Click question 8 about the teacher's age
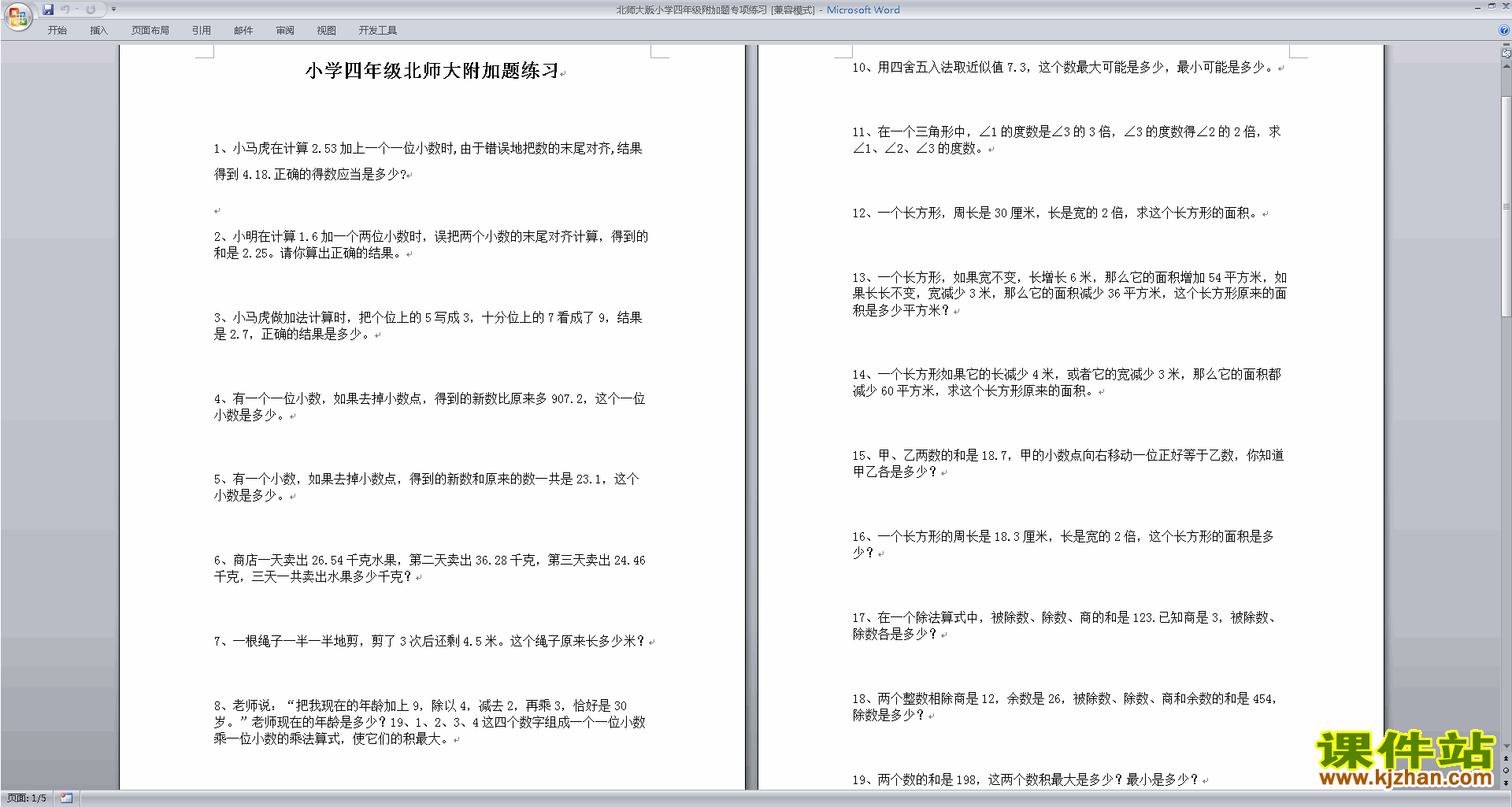Image resolution: width=1512 pixels, height=807 pixels. tap(430, 723)
